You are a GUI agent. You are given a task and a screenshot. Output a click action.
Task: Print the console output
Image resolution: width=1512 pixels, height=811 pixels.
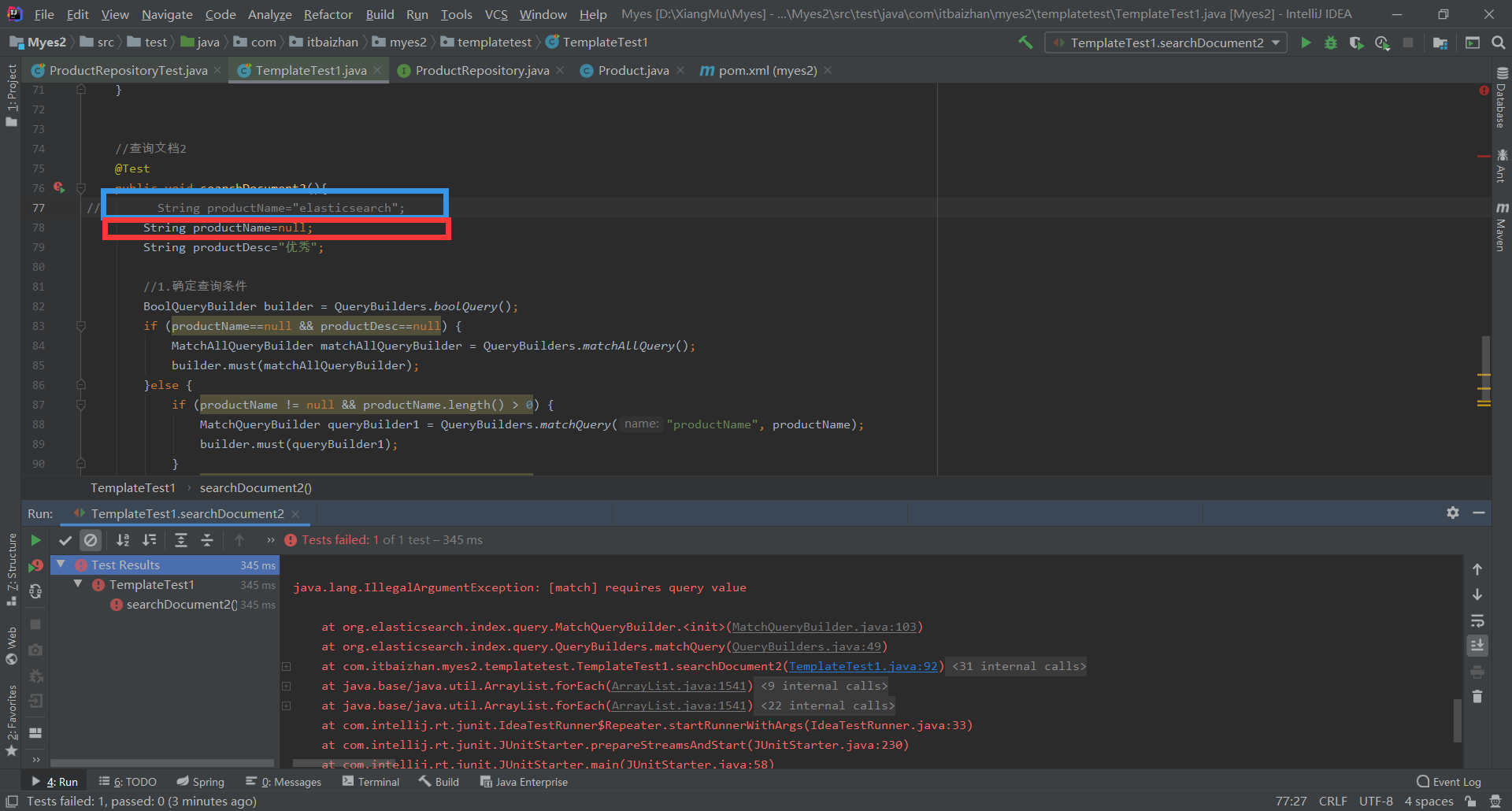(x=1477, y=672)
